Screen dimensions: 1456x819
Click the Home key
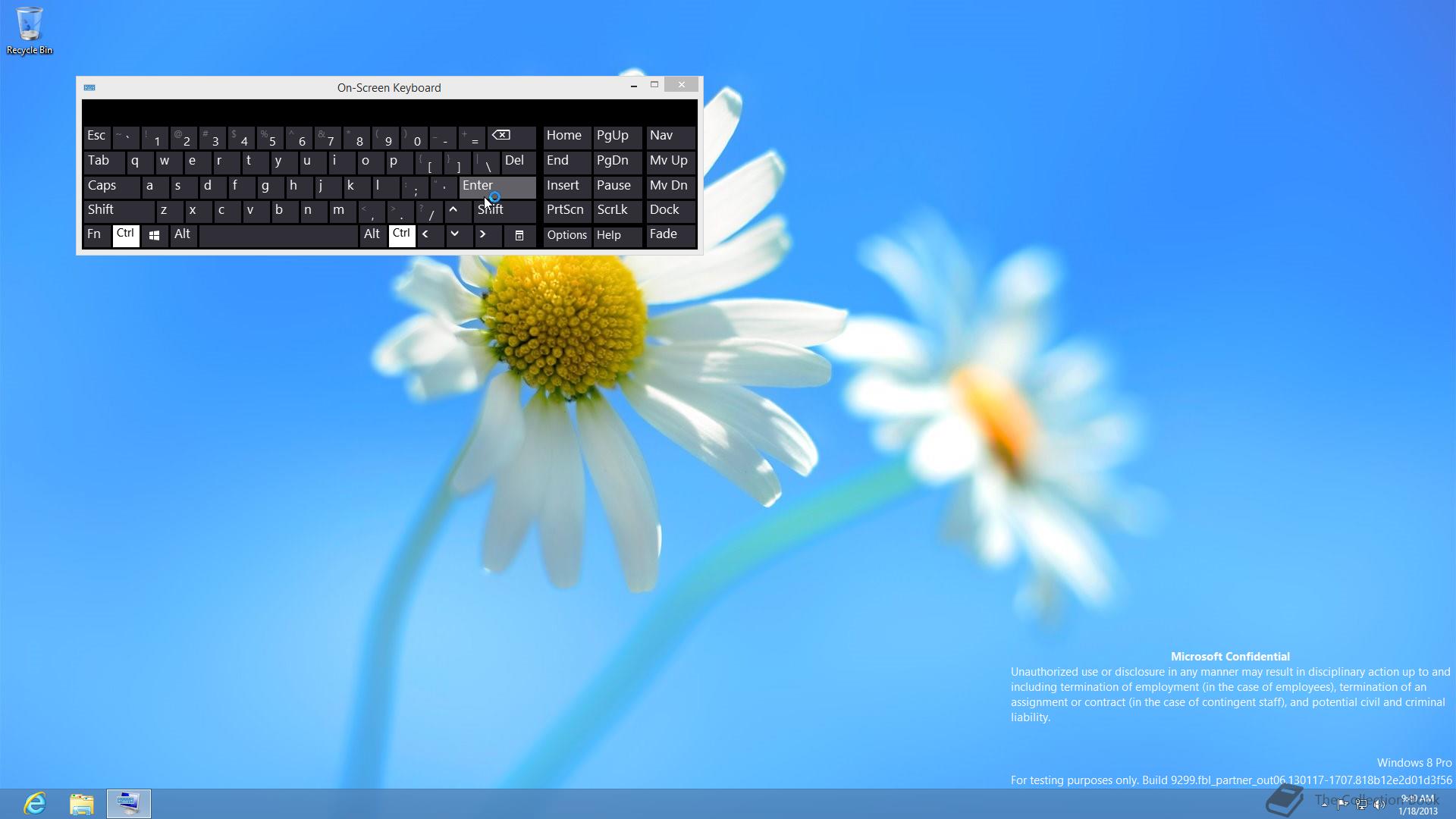click(567, 136)
